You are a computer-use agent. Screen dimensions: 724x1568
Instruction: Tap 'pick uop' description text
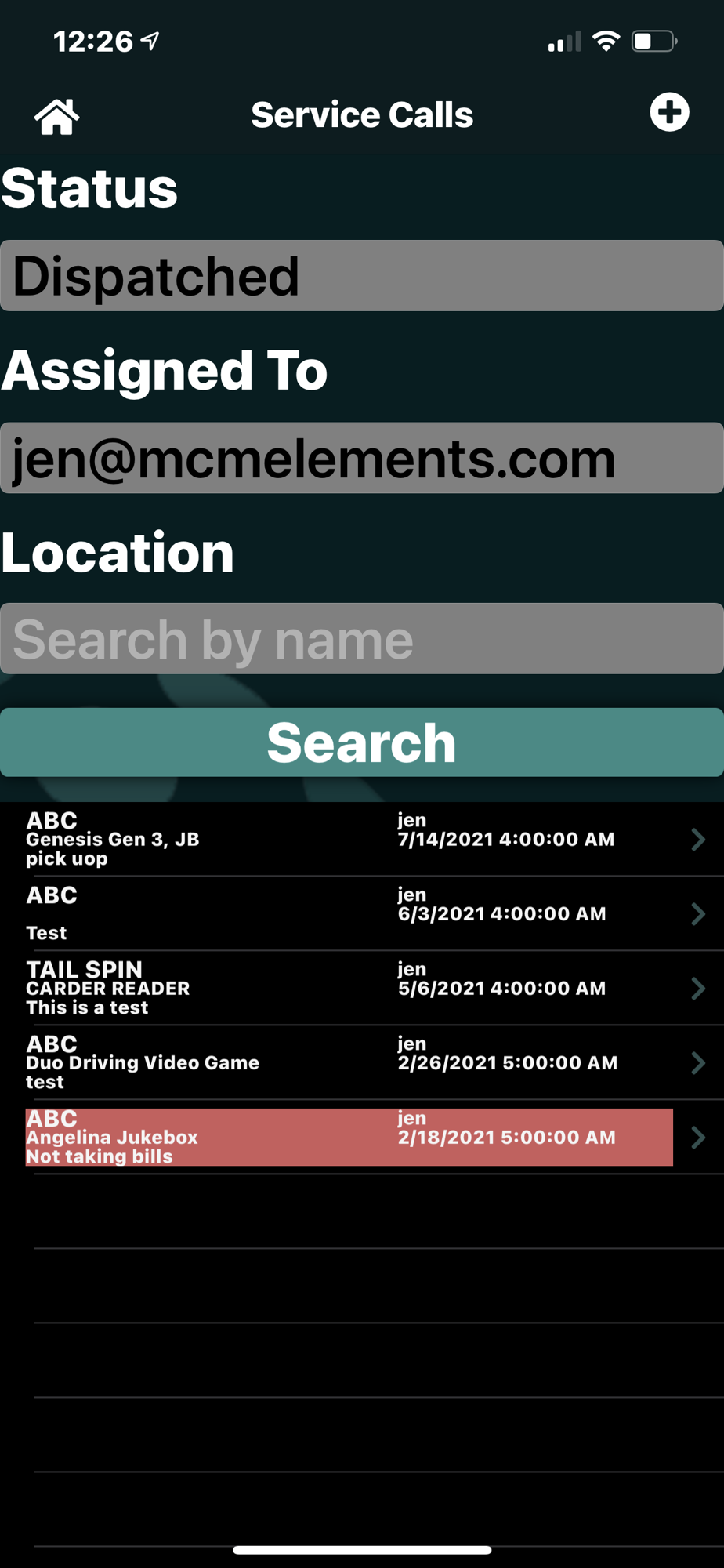tap(67, 859)
